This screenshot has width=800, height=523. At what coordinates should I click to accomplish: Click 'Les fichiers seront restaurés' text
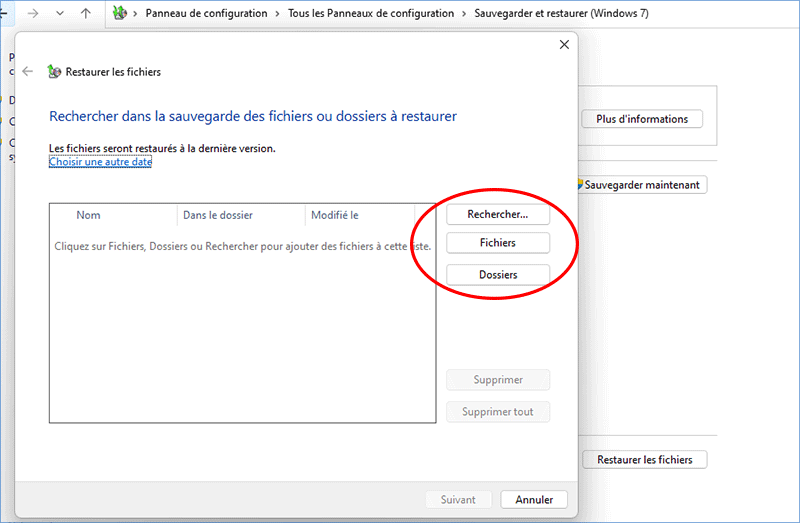click(x=162, y=148)
